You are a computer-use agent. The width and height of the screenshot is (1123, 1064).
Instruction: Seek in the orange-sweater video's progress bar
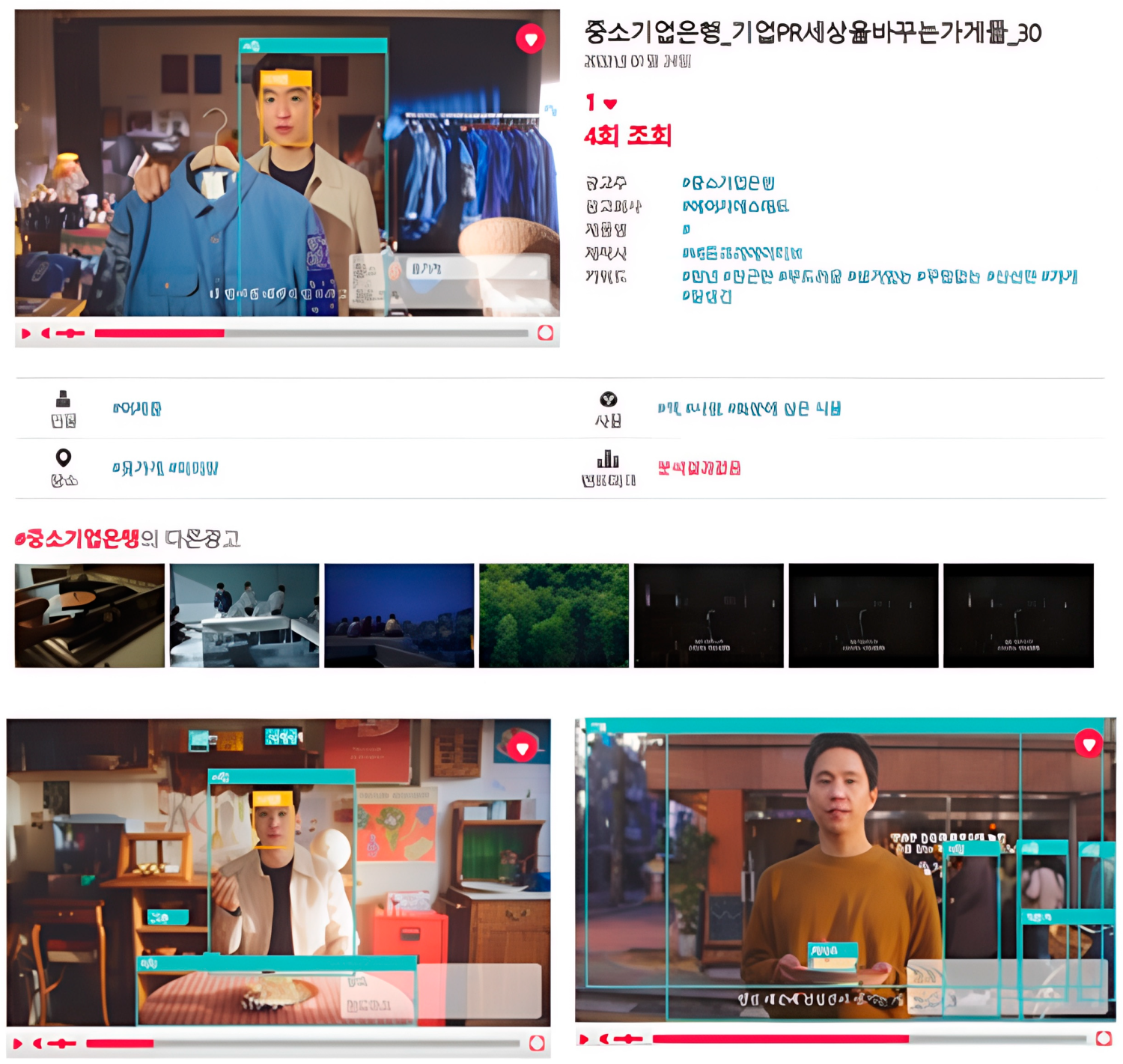point(869,1039)
